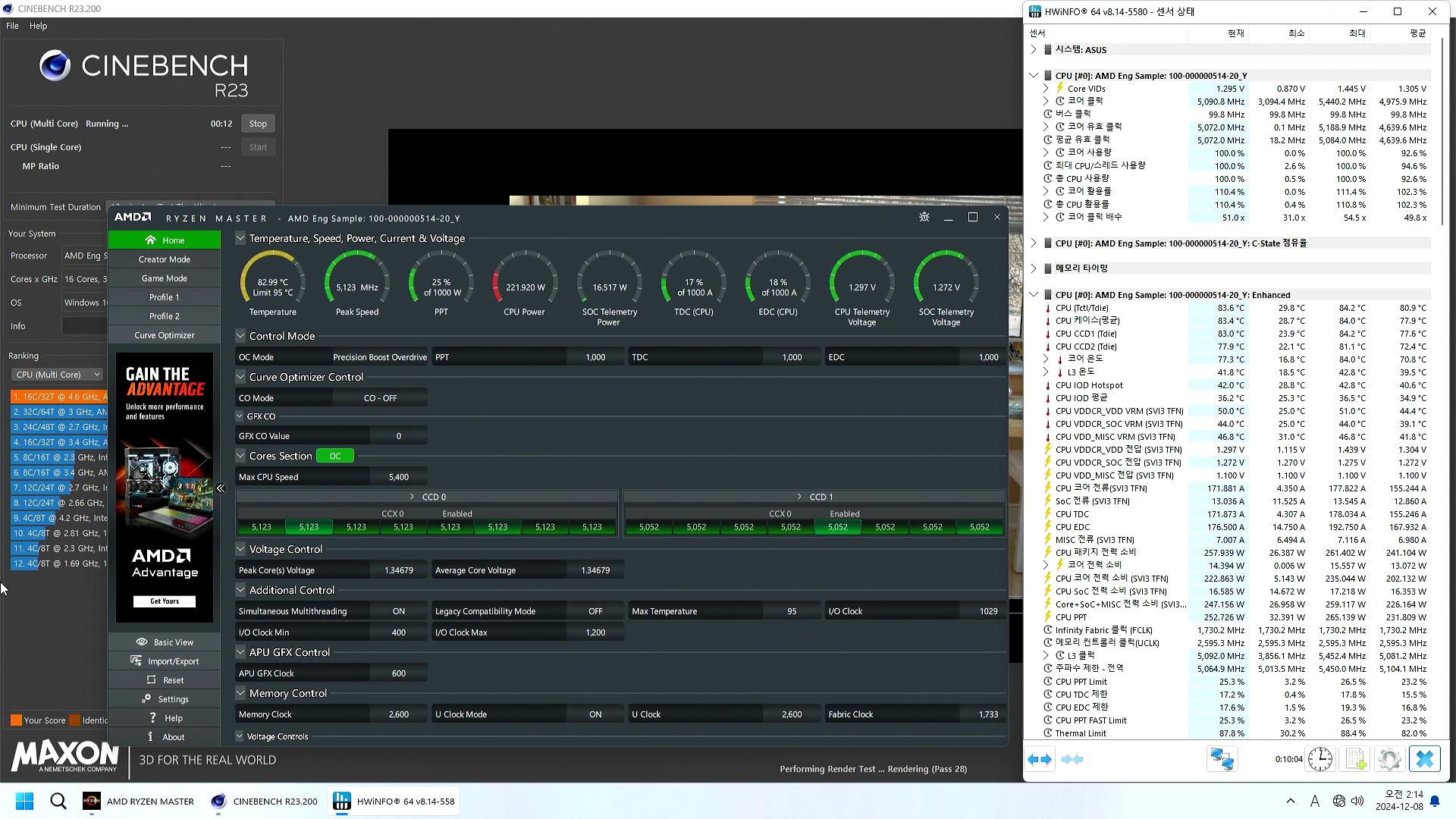Click the Max CPU Speed 5,400 field

[x=398, y=477]
